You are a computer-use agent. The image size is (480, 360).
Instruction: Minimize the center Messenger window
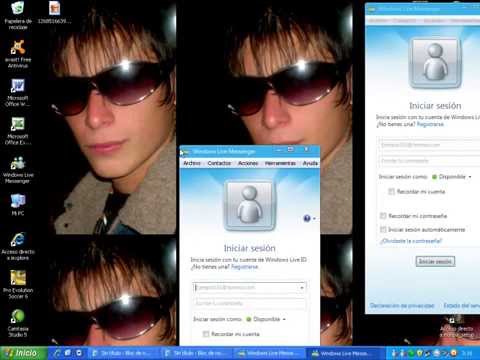click(279, 149)
